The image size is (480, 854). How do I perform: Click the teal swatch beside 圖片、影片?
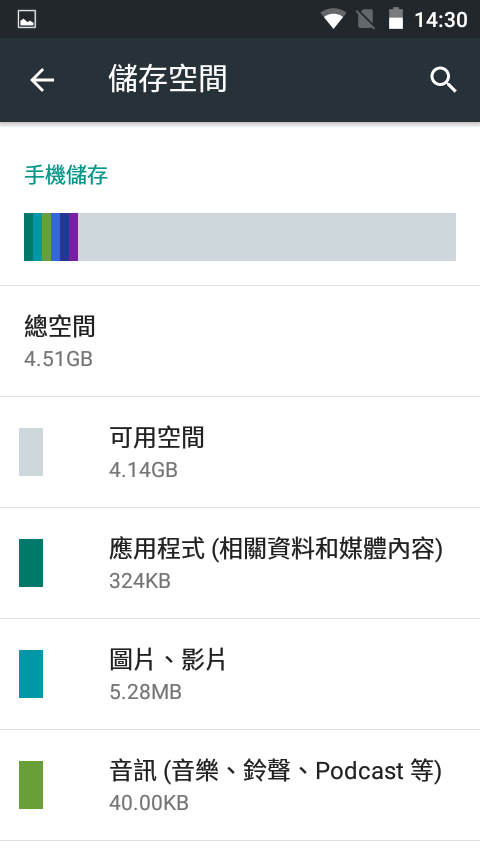pos(31,674)
